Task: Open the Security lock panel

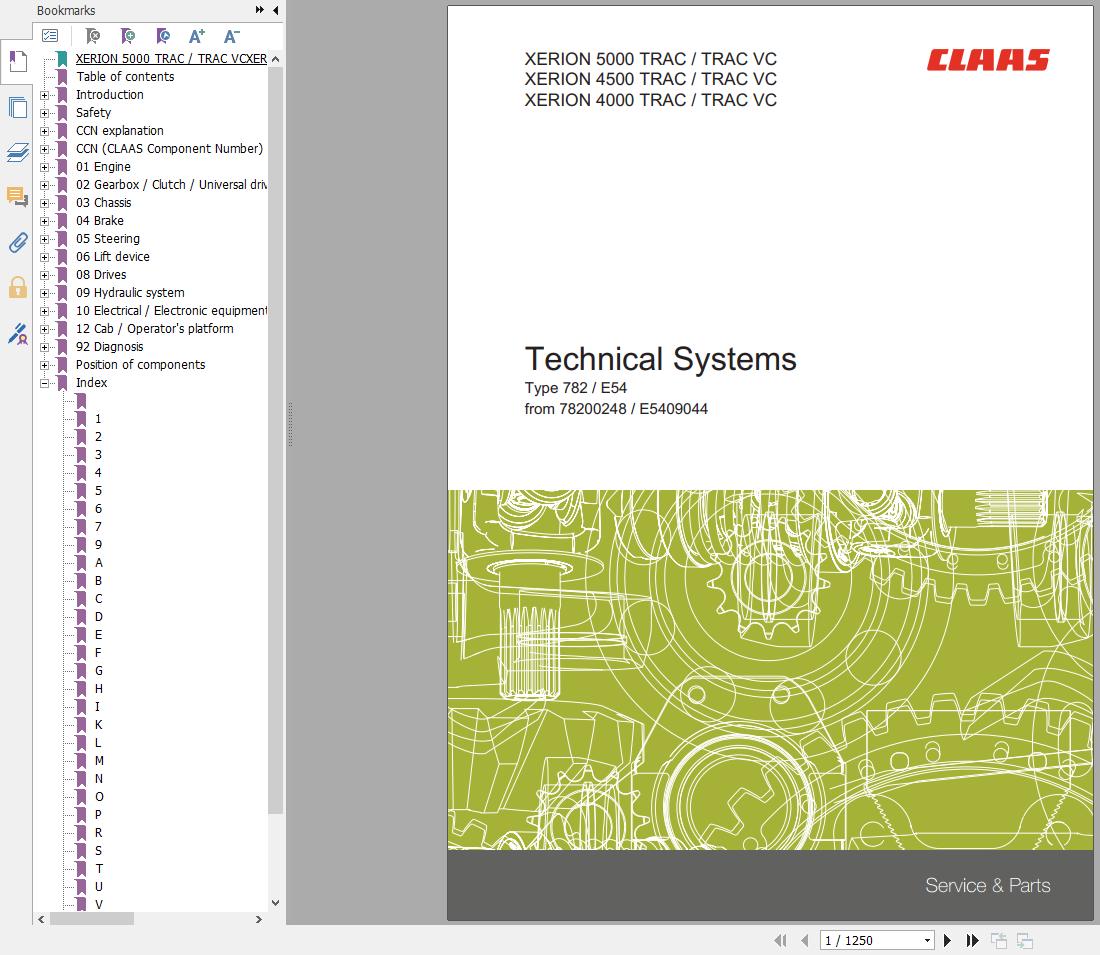Action: click(x=17, y=288)
